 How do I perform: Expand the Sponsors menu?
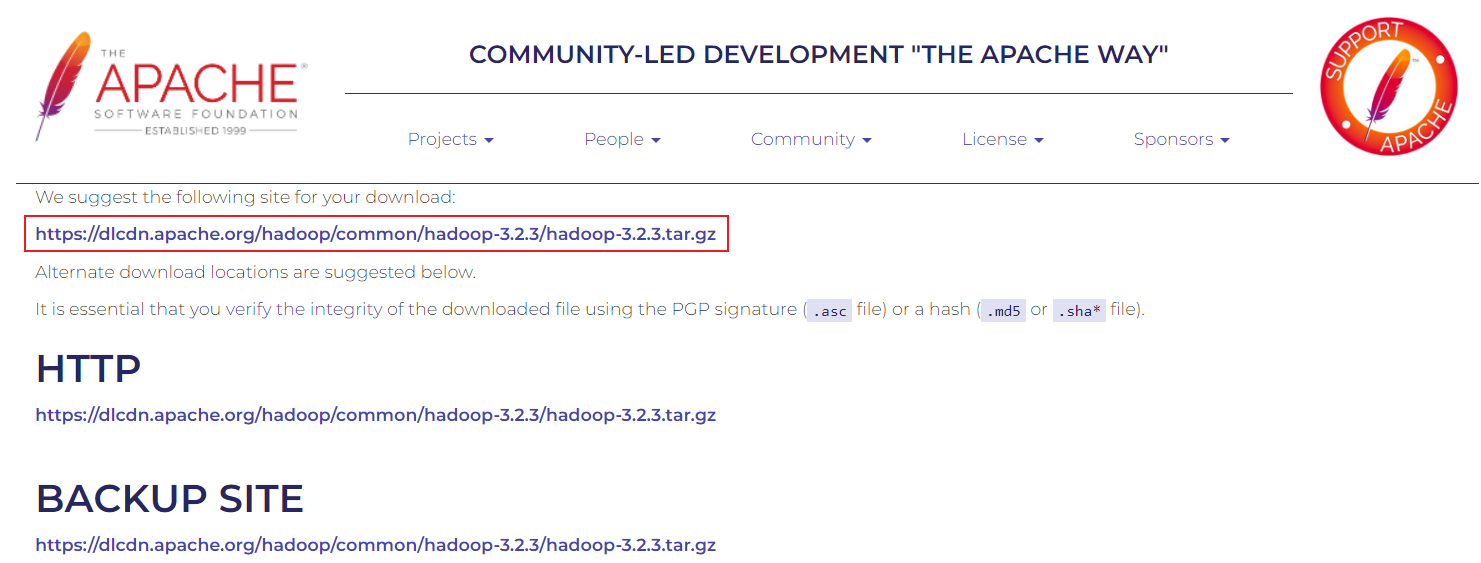pos(1182,139)
